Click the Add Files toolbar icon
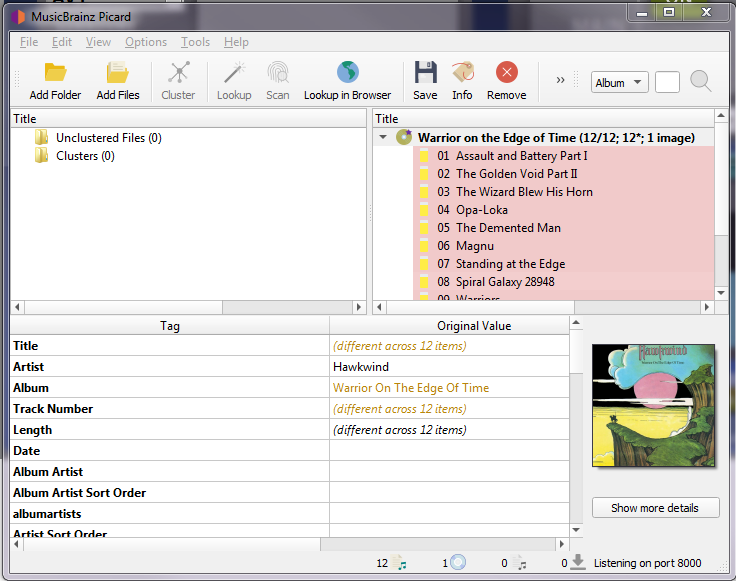The height and width of the screenshot is (581, 736). (x=118, y=73)
